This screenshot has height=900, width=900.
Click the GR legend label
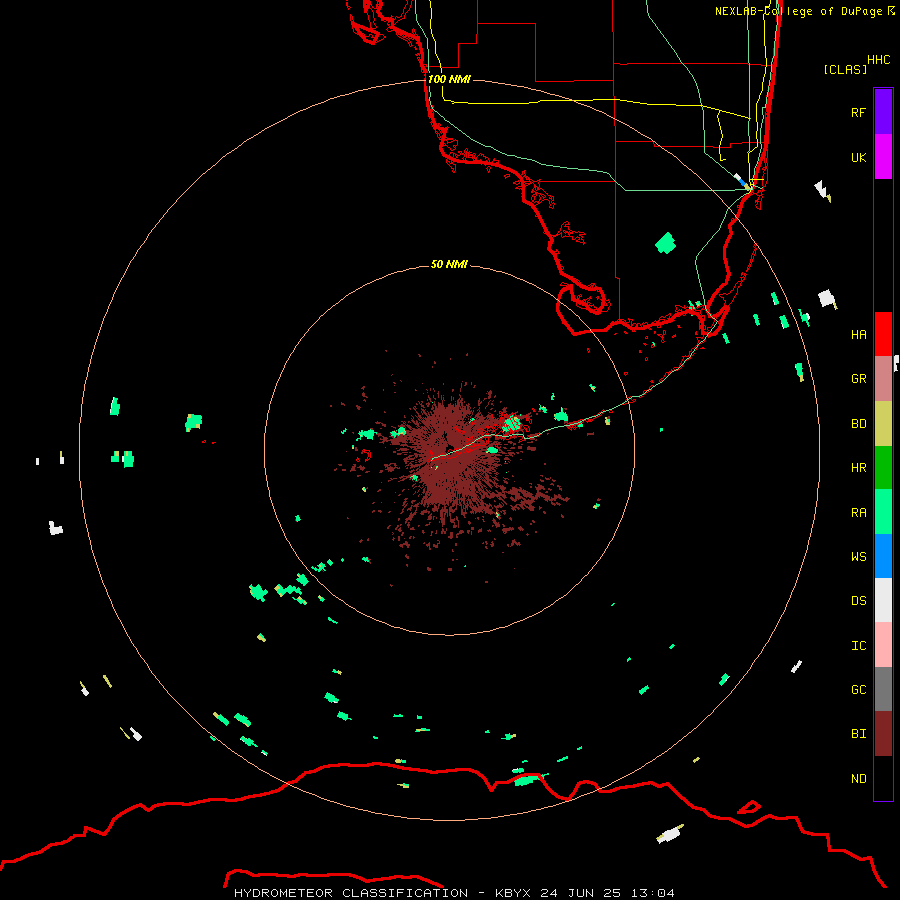click(858, 379)
